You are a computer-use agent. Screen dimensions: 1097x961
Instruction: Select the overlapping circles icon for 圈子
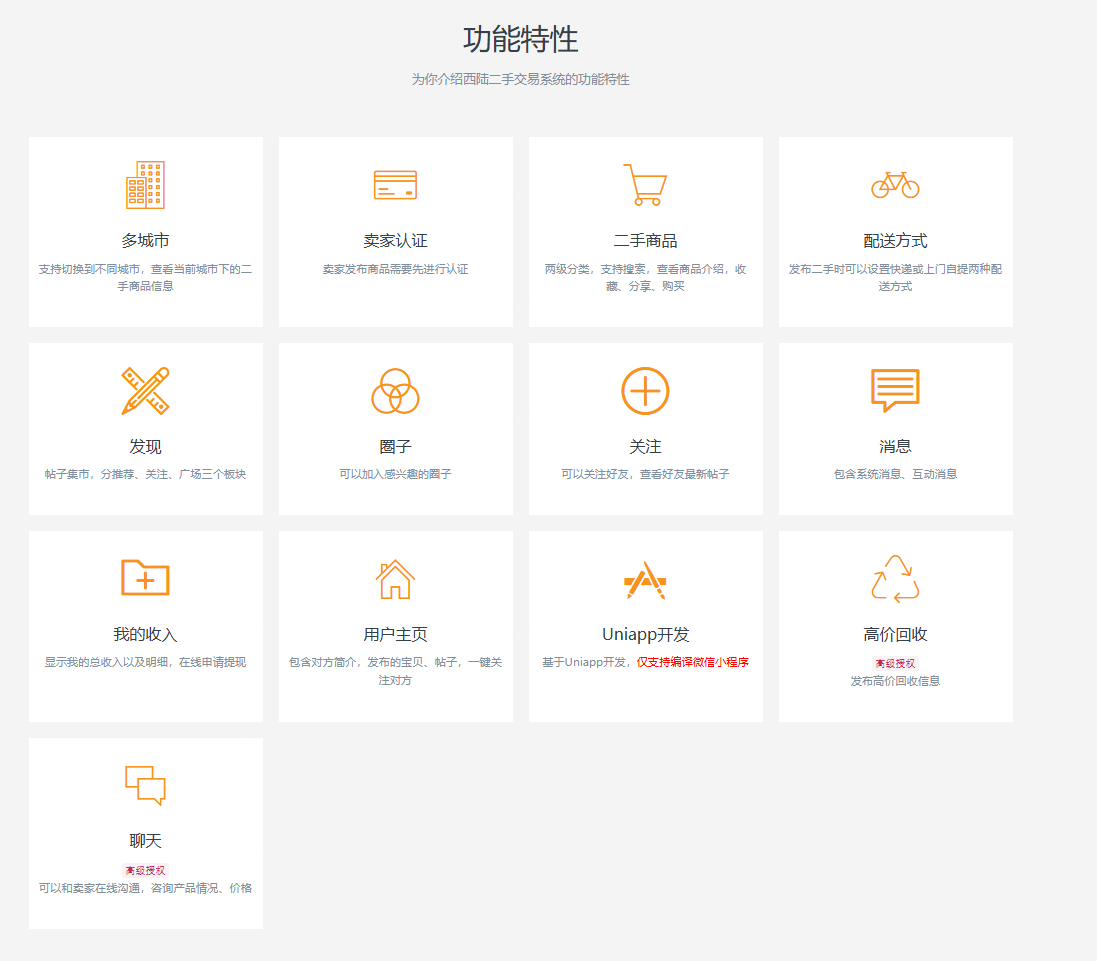coord(395,391)
